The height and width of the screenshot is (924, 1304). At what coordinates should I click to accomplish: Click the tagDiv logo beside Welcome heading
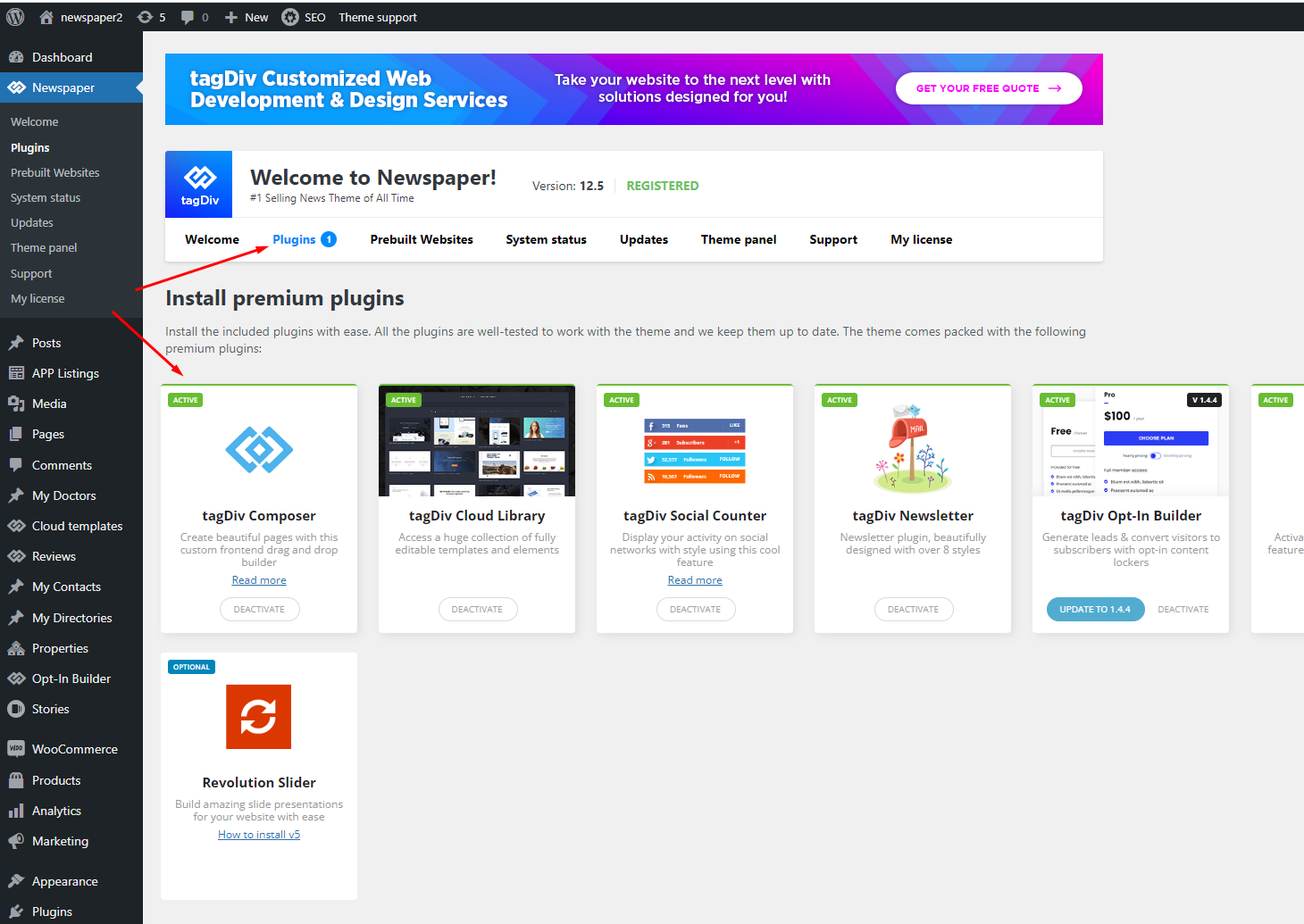(199, 184)
